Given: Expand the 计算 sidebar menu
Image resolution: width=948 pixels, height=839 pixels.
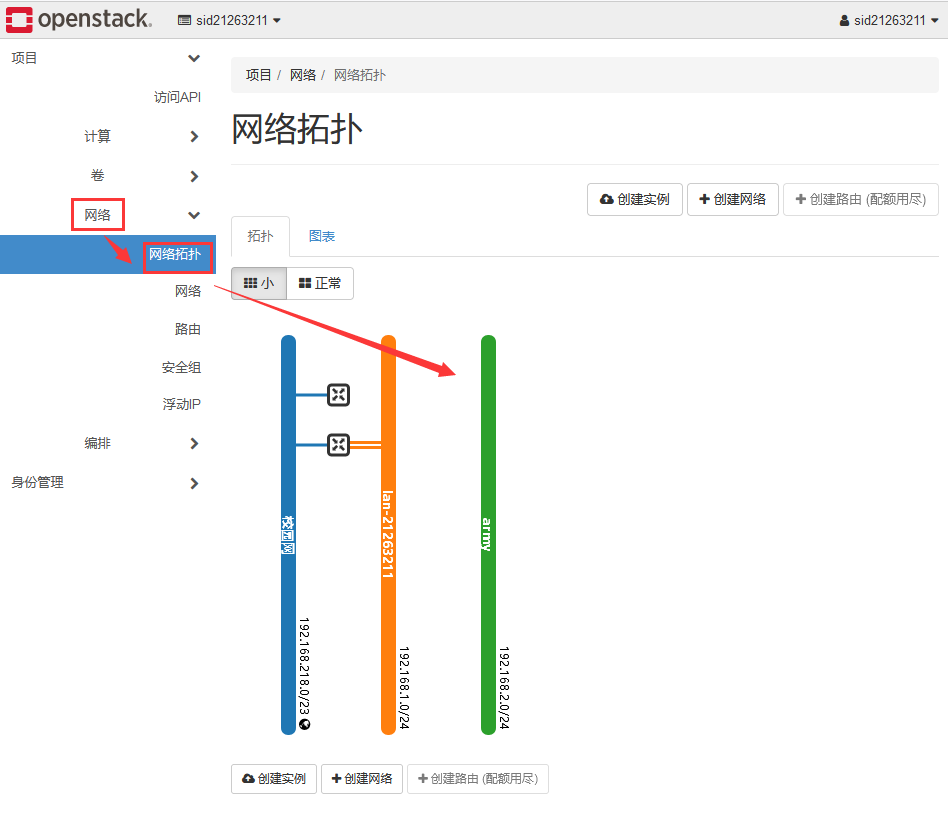Looking at the screenshot, I should tap(141, 137).
